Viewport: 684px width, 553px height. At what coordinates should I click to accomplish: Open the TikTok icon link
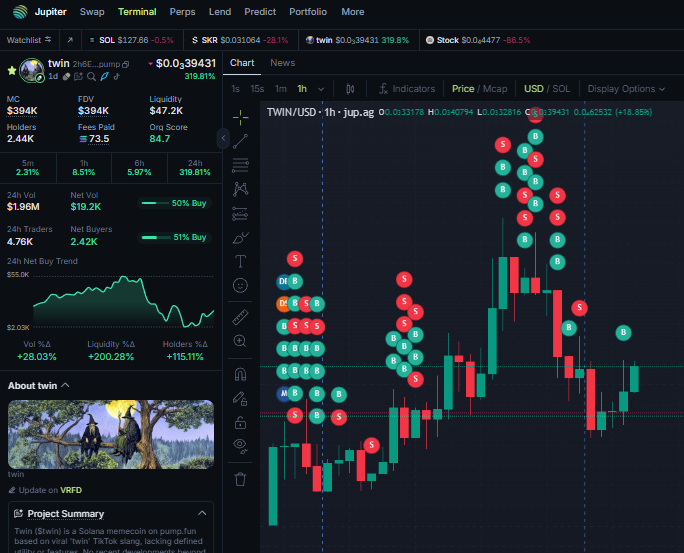(116, 77)
